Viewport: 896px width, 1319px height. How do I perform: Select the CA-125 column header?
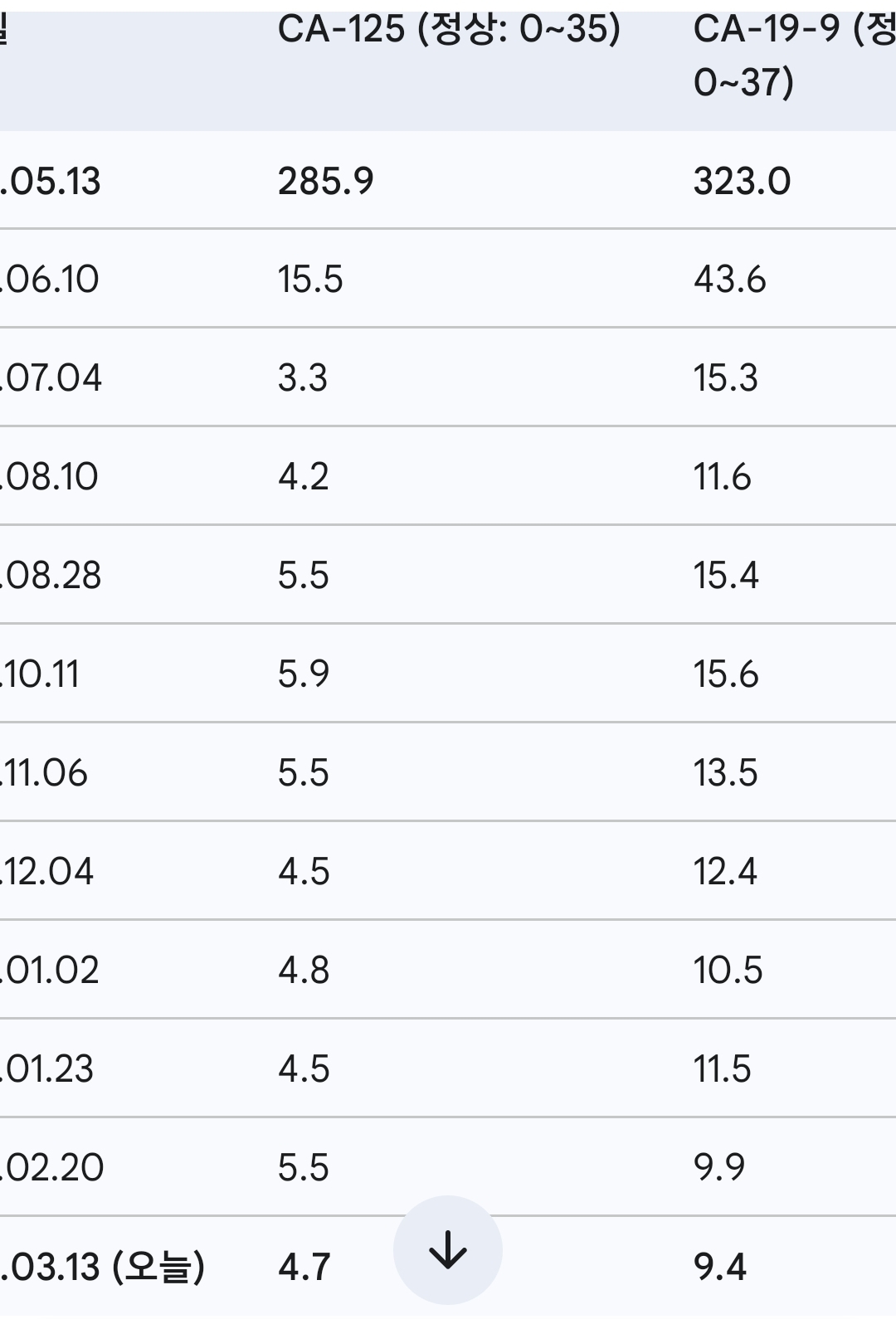[449, 30]
